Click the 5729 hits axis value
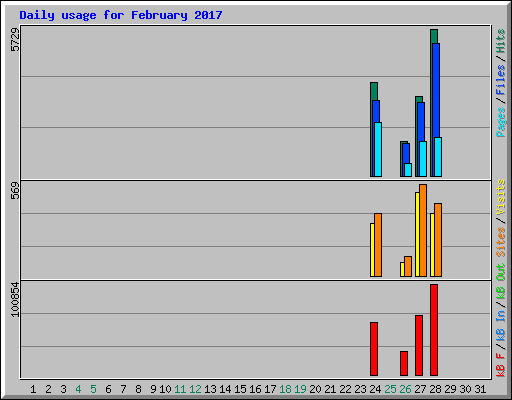The image size is (512, 400). [x=15, y=40]
